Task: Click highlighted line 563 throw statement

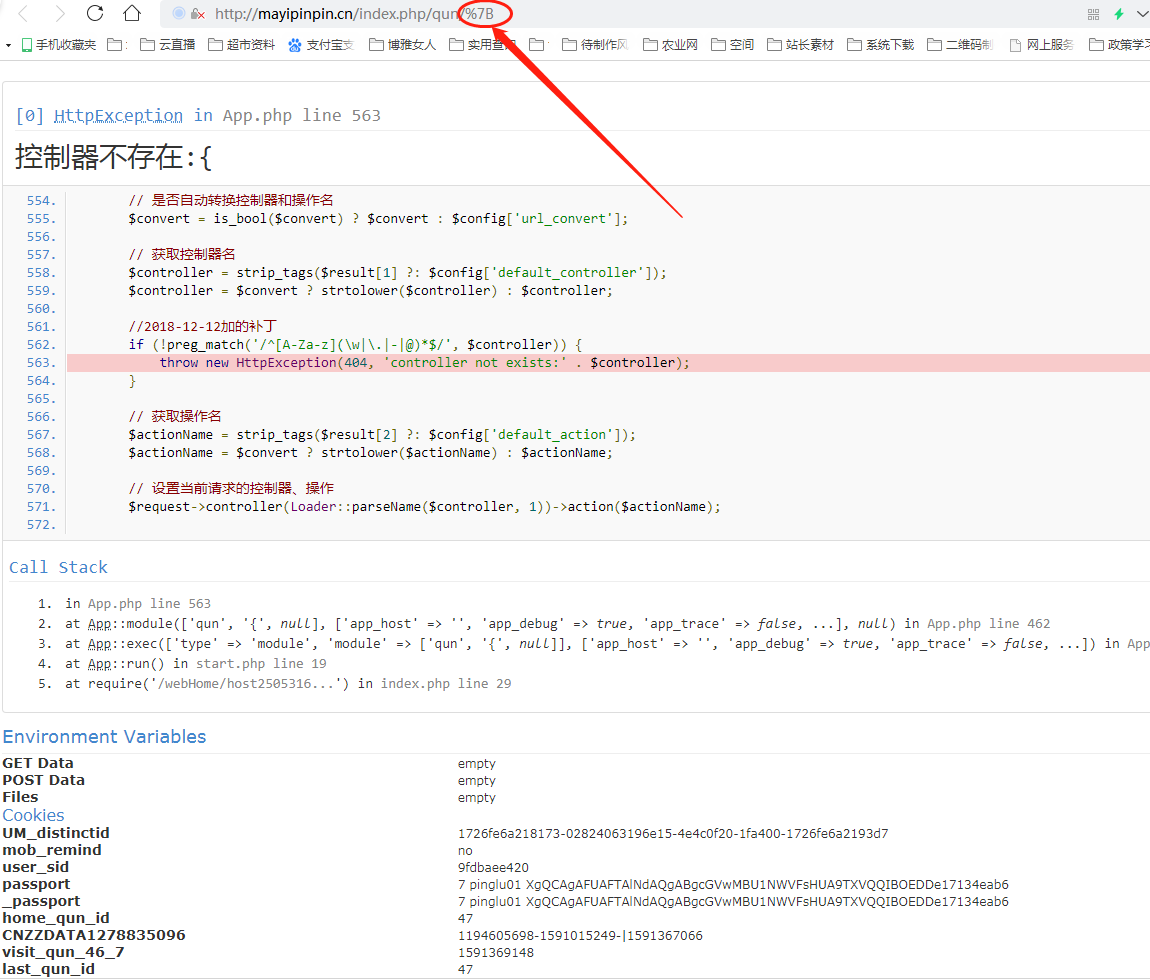Action: pyautogui.click(x=424, y=363)
